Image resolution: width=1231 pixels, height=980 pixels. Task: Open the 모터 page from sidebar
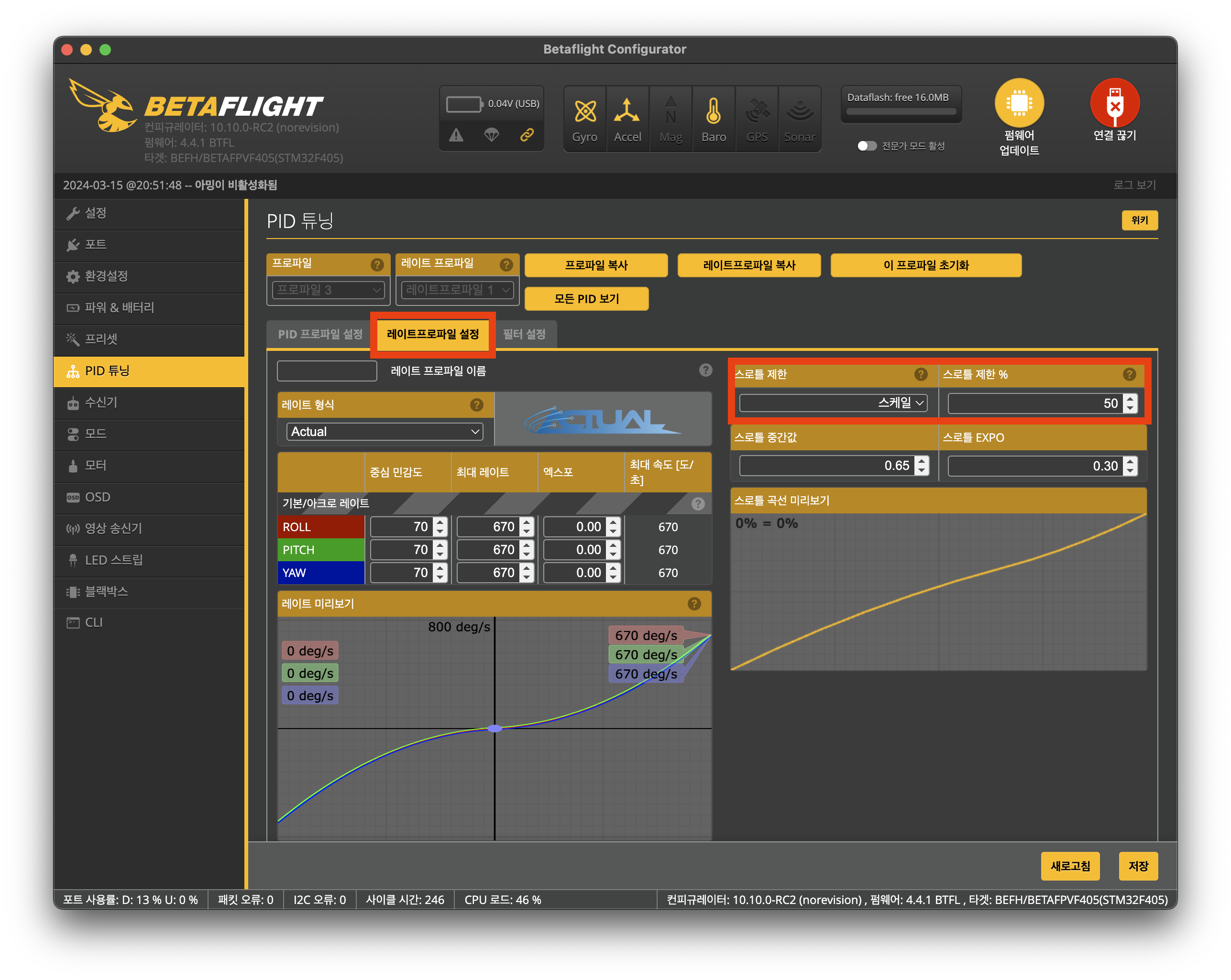[95, 465]
